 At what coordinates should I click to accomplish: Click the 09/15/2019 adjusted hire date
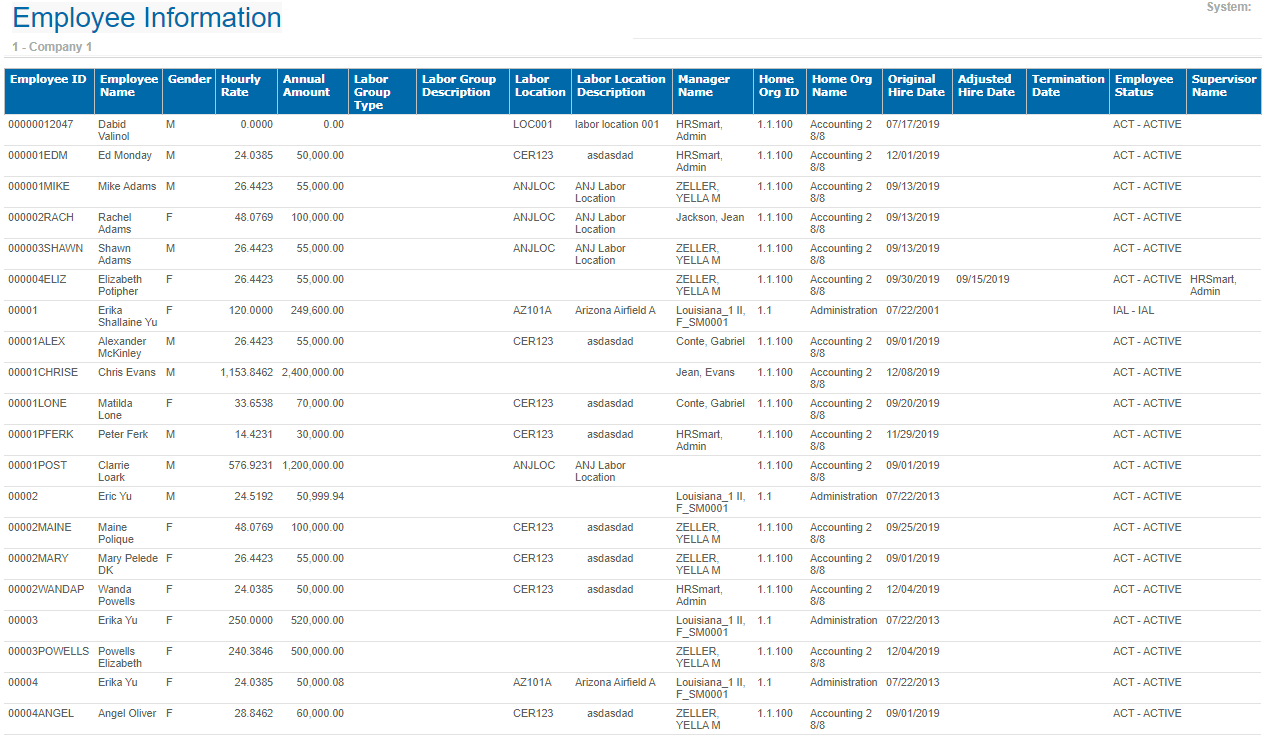[x=982, y=280]
